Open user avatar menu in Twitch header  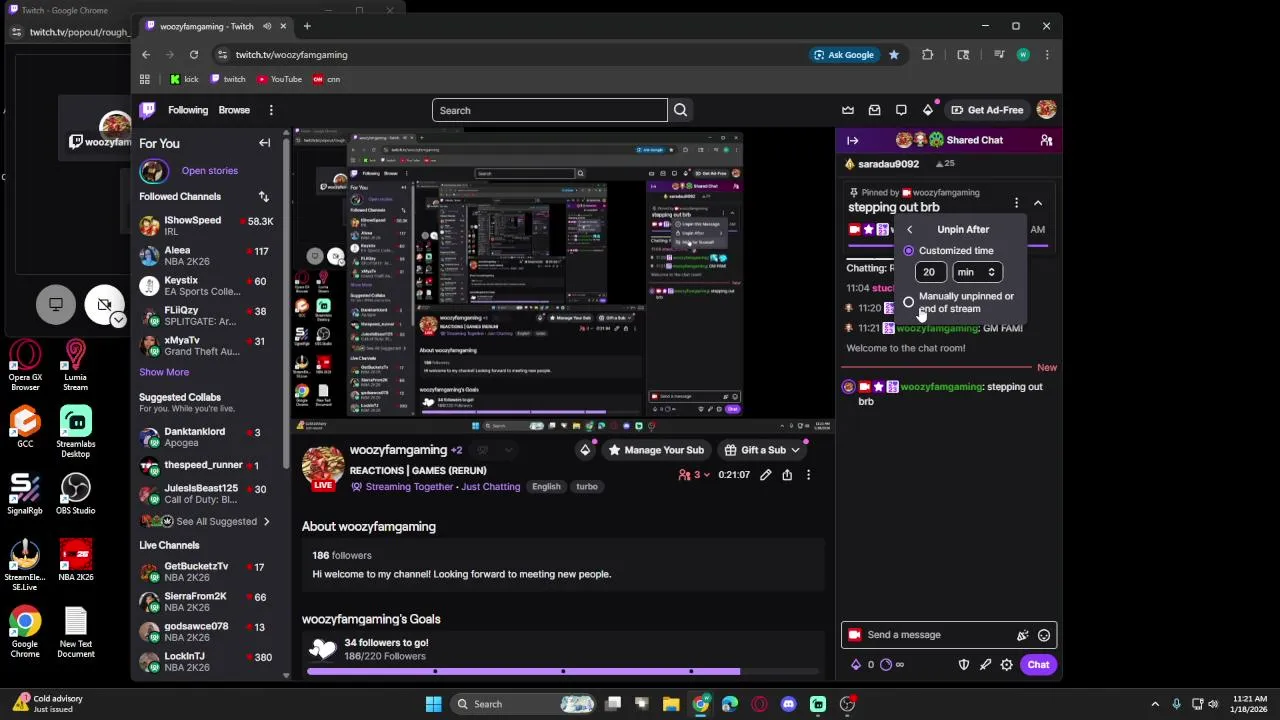(x=1046, y=110)
